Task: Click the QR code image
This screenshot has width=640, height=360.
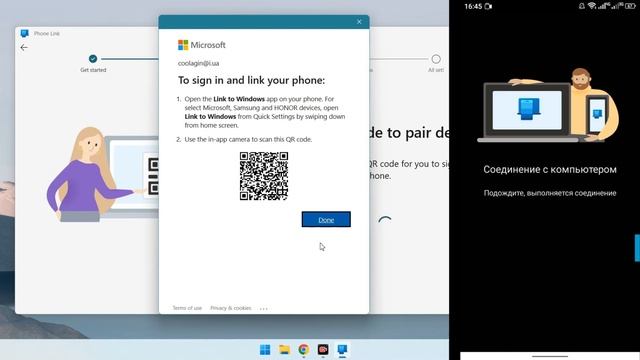Action: (x=264, y=176)
